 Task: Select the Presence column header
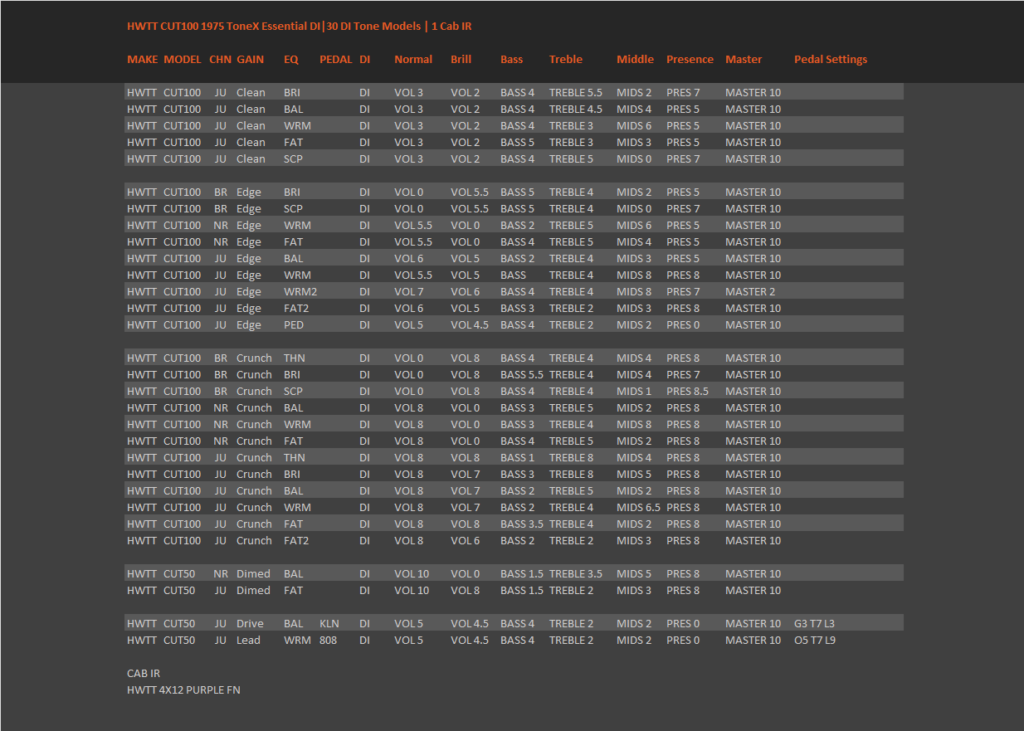(x=689, y=59)
